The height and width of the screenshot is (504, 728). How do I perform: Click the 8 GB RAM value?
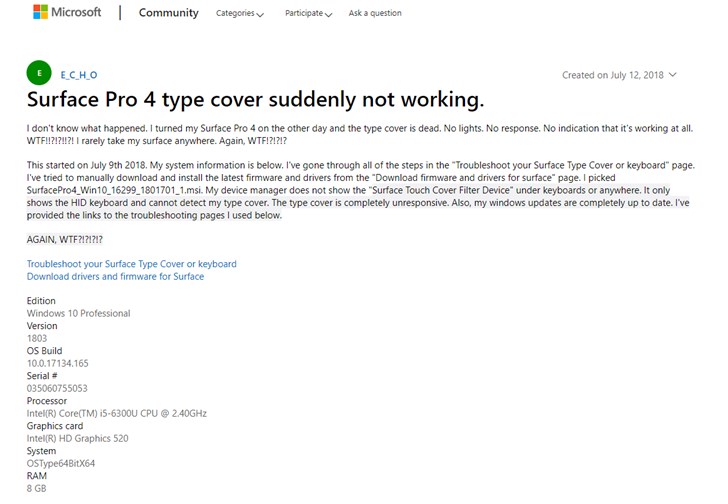[36, 489]
